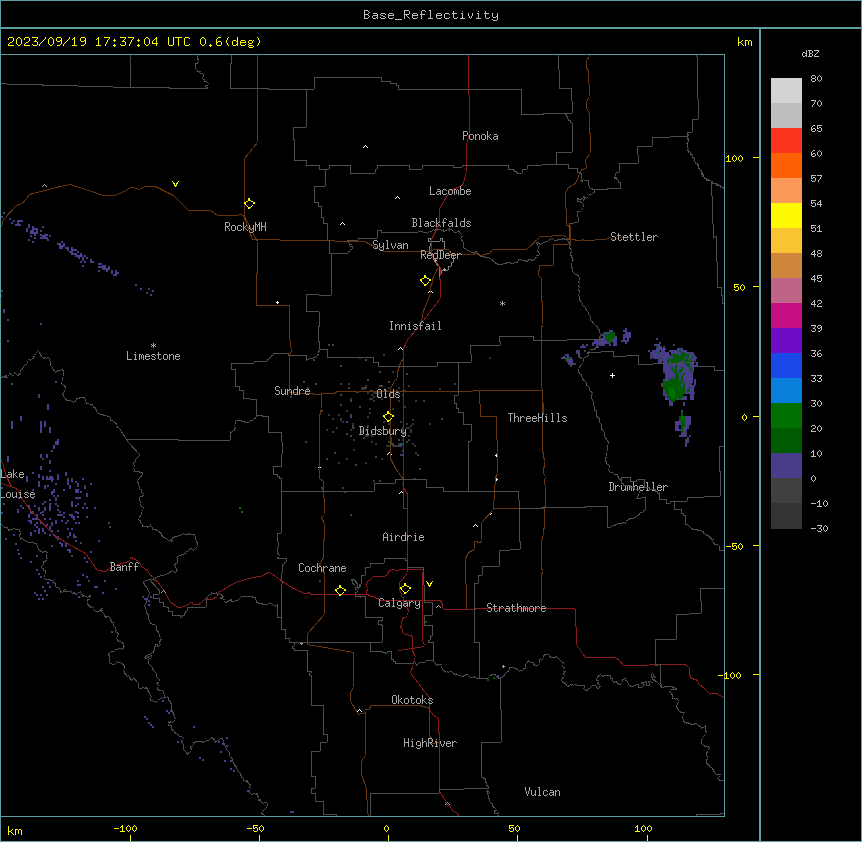Click the Innisfail city label

(x=415, y=326)
